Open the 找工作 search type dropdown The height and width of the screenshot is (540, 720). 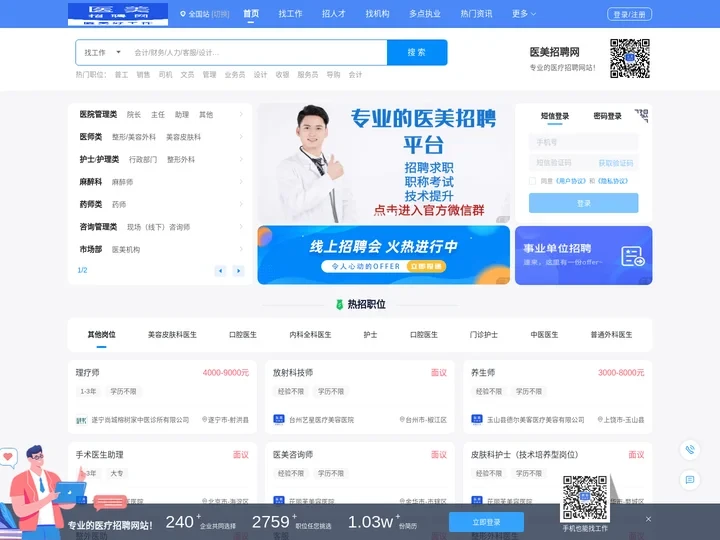pos(102,52)
